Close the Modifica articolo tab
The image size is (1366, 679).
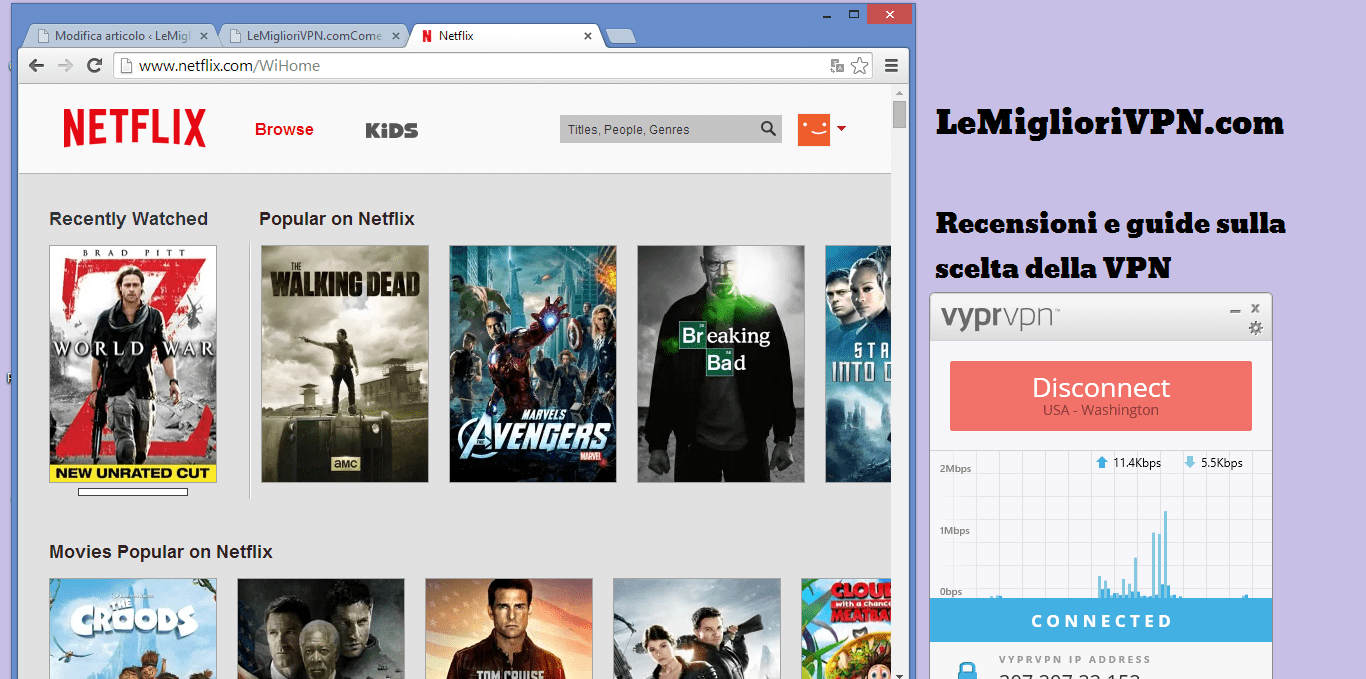point(204,36)
